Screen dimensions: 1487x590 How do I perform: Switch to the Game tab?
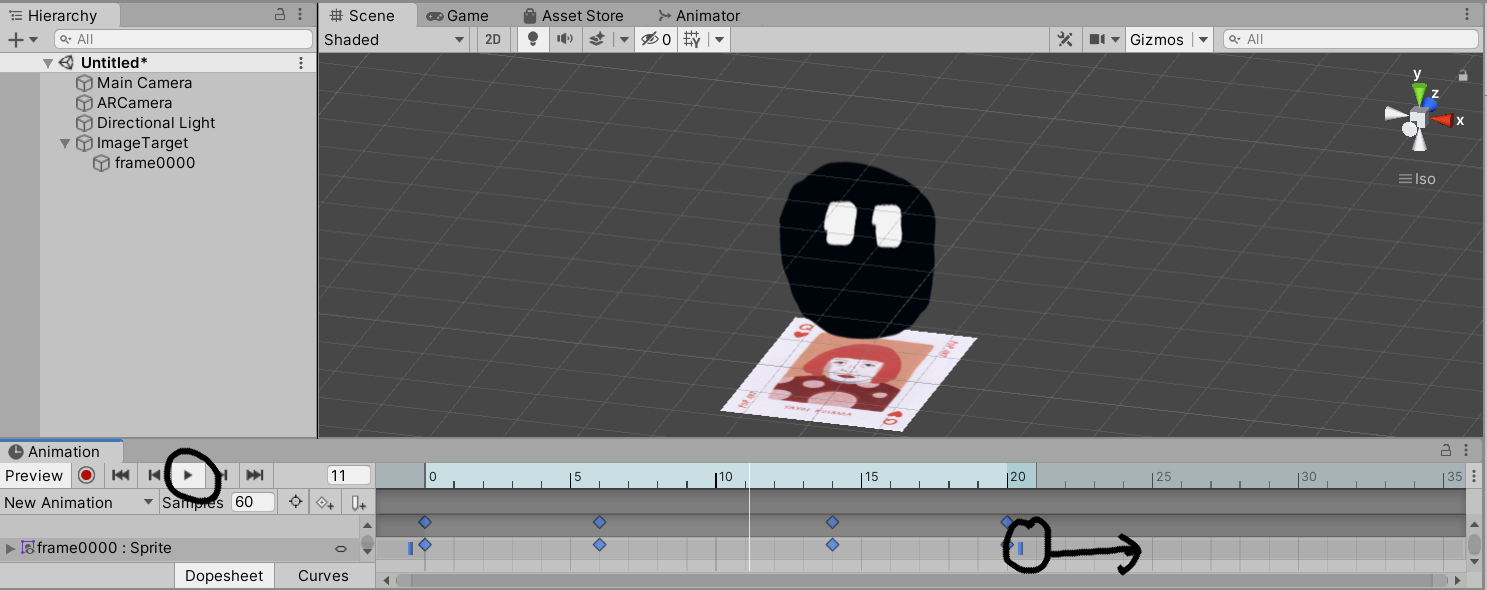458,16
